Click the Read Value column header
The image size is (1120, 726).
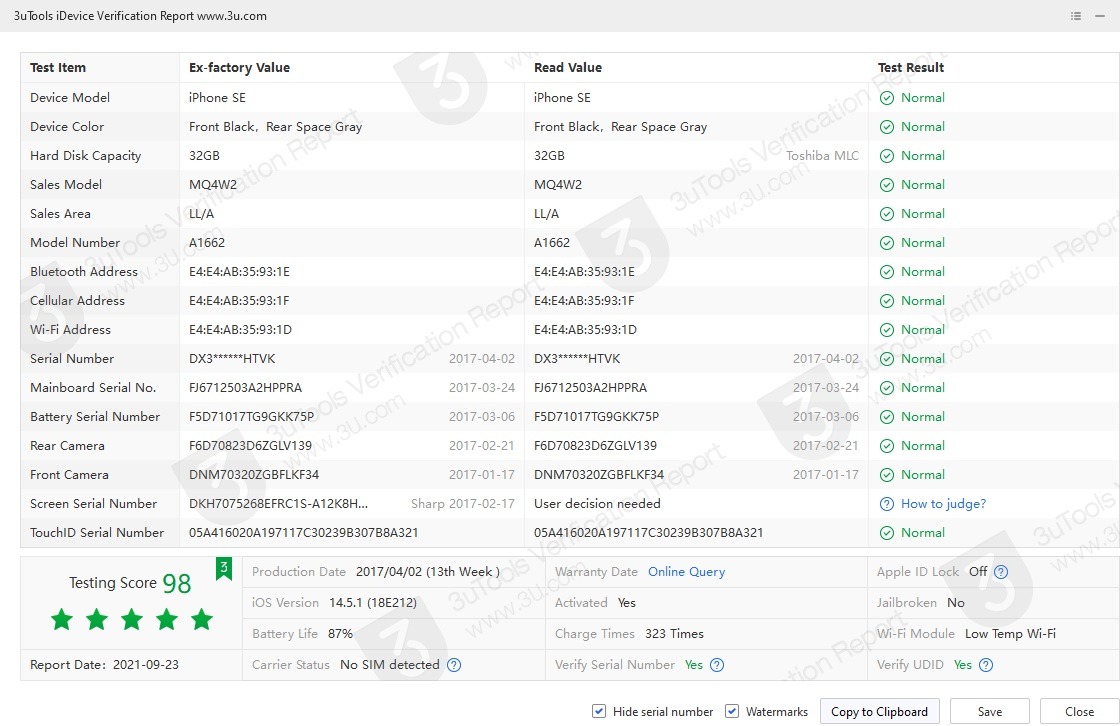(x=568, y=67)
